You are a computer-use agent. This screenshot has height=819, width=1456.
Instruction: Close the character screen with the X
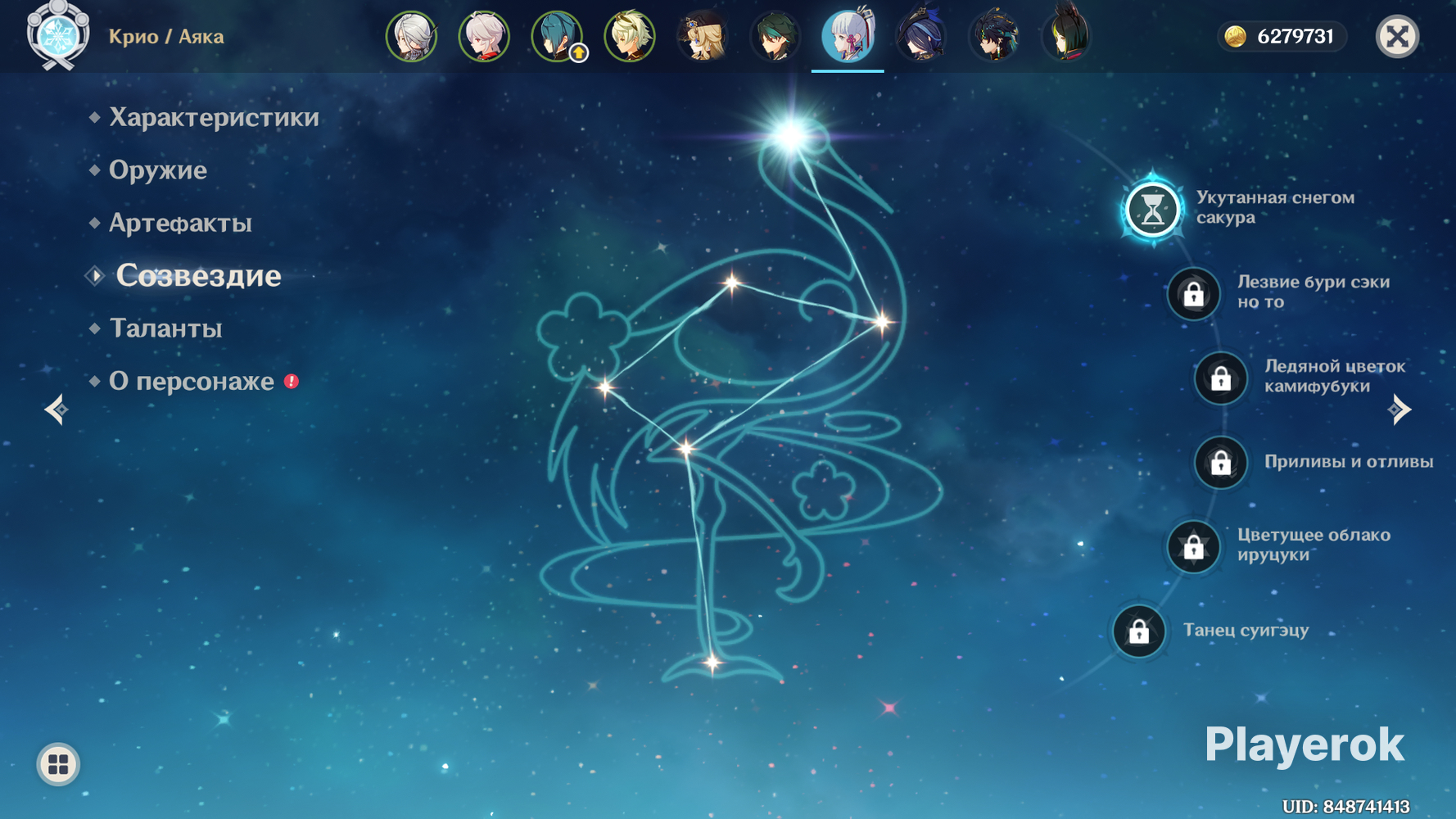coord(1397,36)
